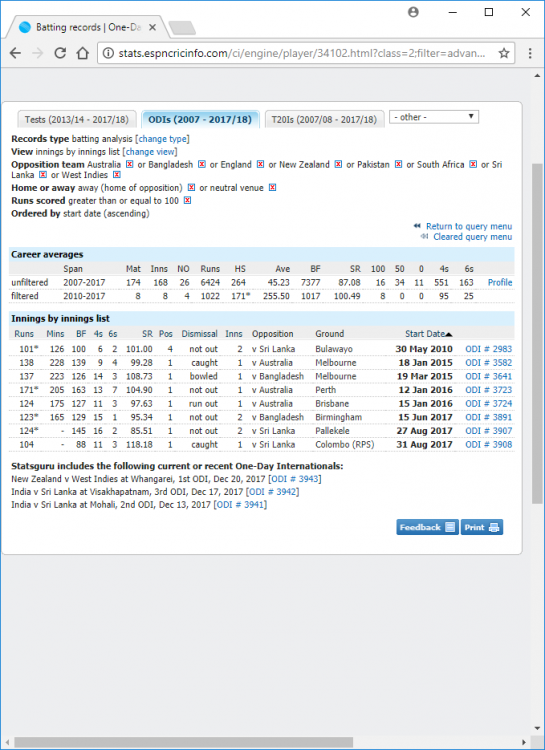The image size is (545, 750).
Task: Click the Print button
Action: (481, 527)
